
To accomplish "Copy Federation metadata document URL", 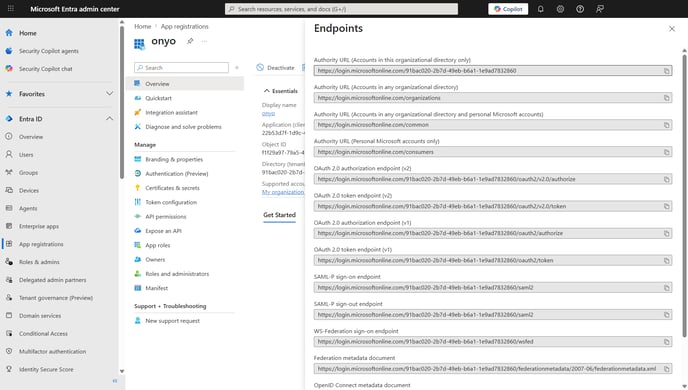I will pos(666,369).
